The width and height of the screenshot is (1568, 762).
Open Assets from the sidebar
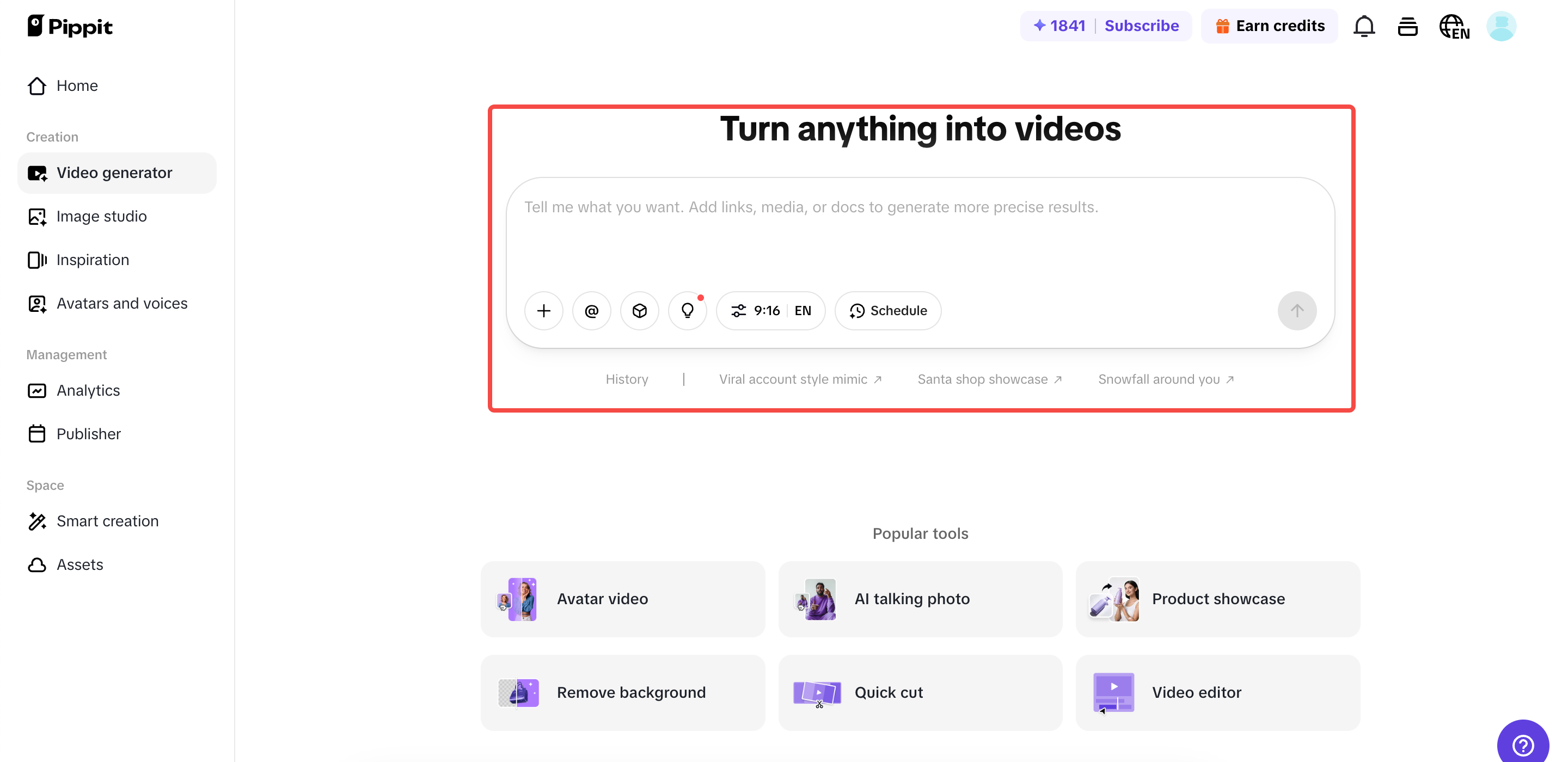tap(79, 564)
